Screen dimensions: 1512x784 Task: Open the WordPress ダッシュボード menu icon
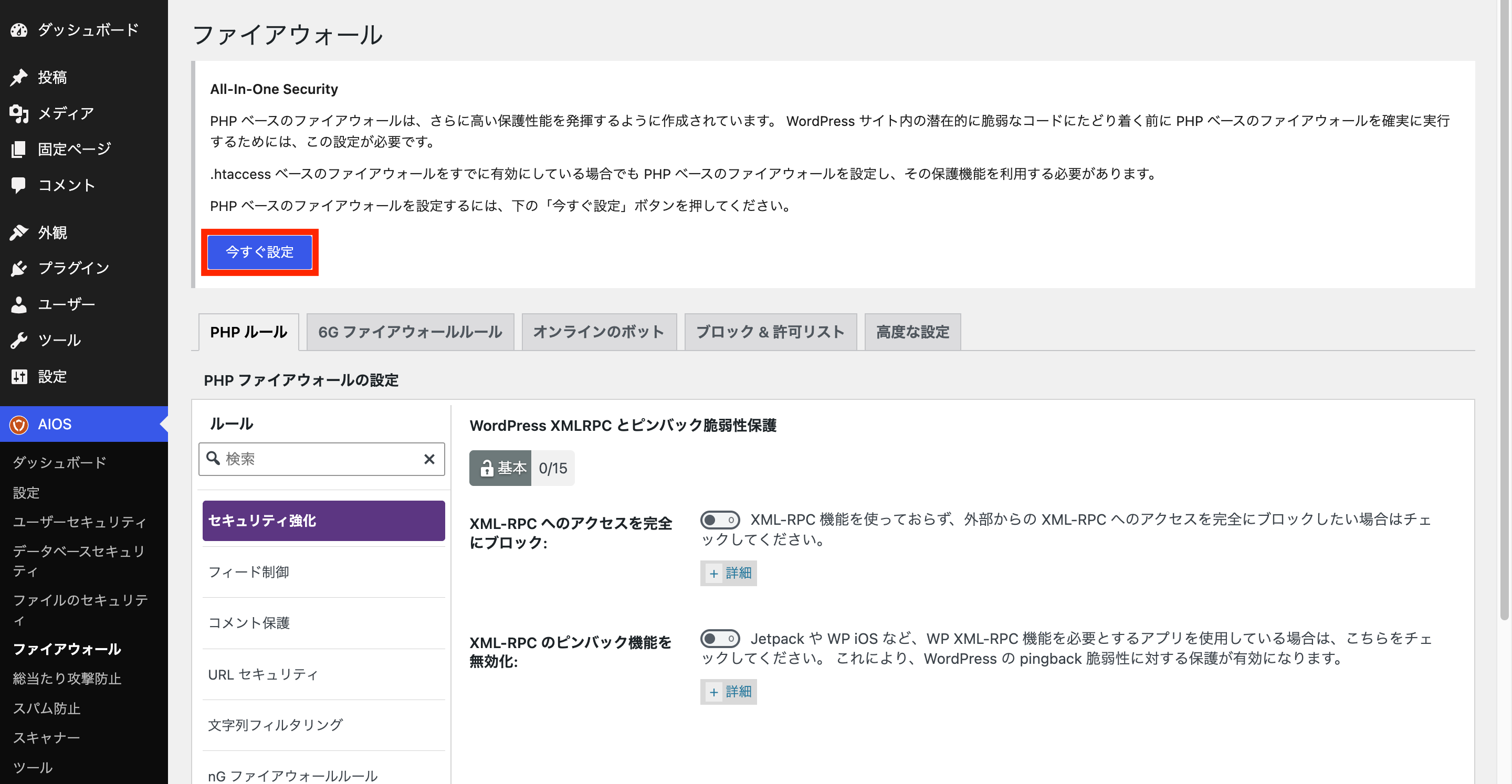click(x=19, y=30)
